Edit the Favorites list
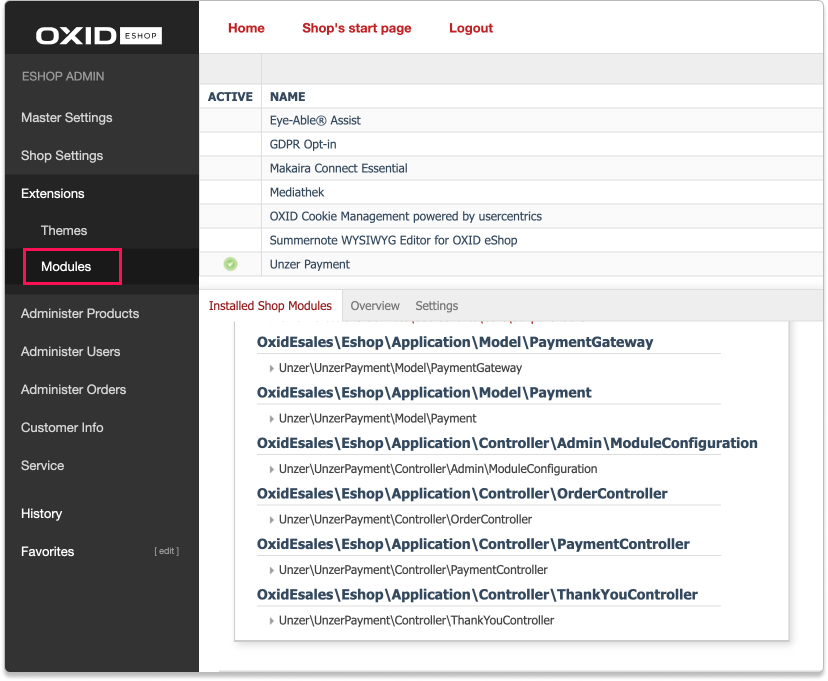The width and height of the screenshot is (828, 681). pyautogui.click(x=166, y=551)
